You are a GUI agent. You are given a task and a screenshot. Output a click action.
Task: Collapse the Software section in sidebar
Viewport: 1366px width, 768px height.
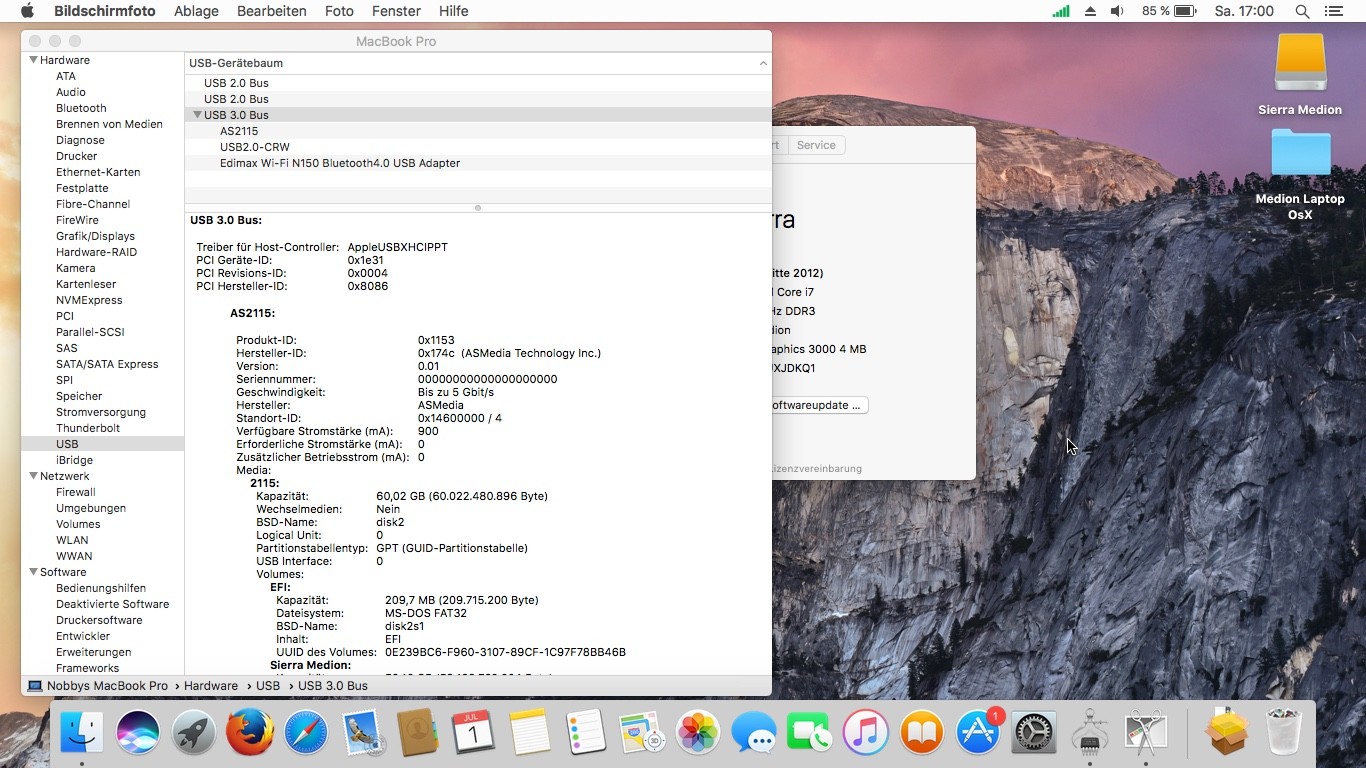pos(32,572)
